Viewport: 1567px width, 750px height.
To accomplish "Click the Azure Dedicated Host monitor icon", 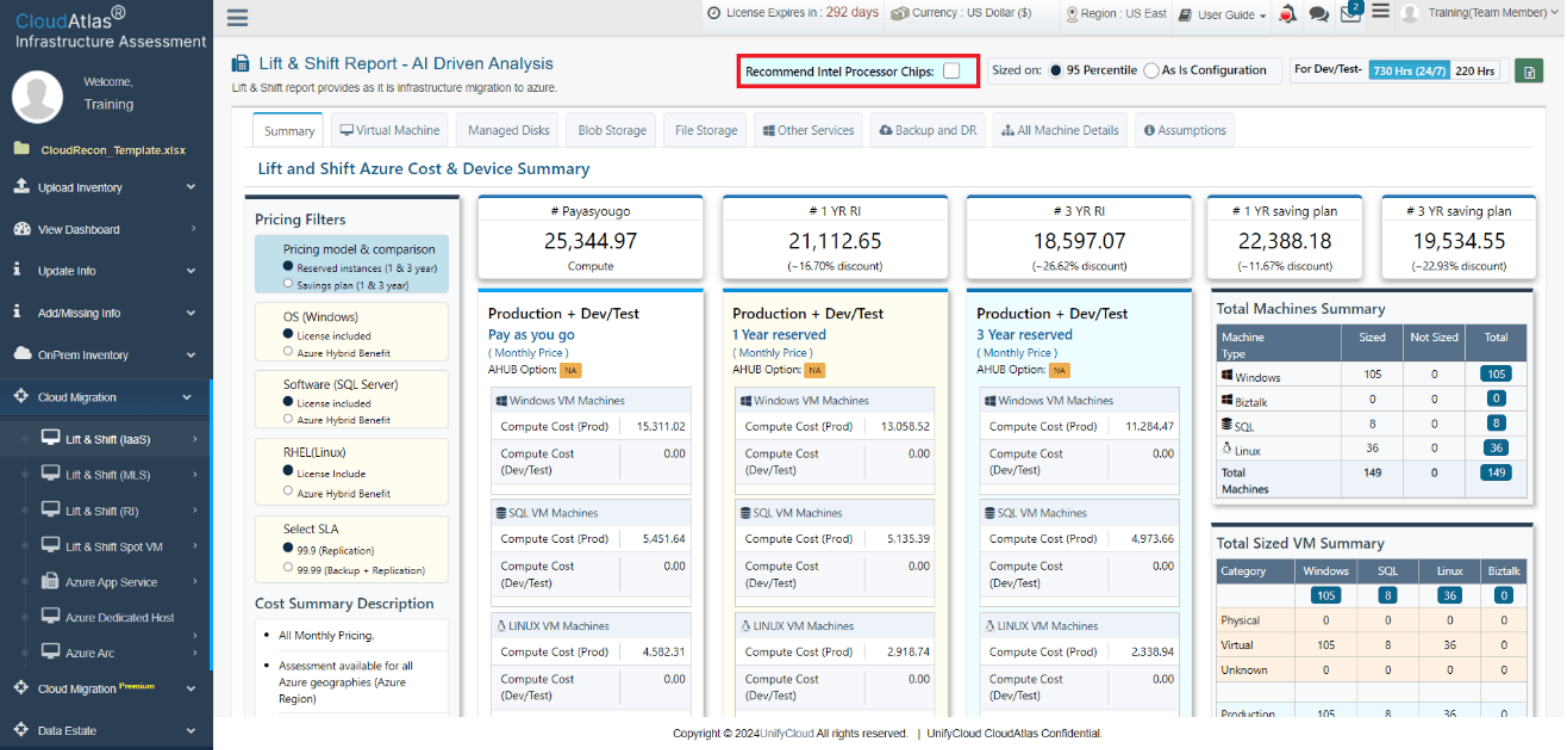I will (50, 616).
